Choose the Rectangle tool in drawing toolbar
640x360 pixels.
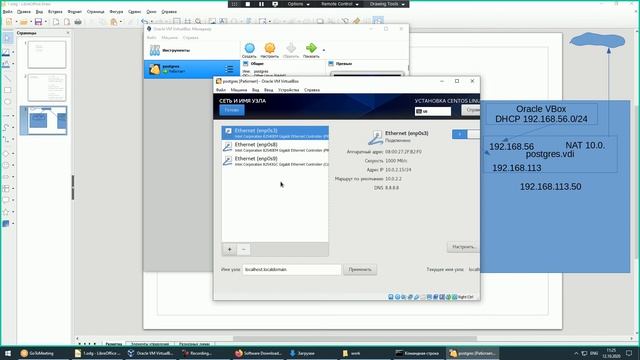7,90
